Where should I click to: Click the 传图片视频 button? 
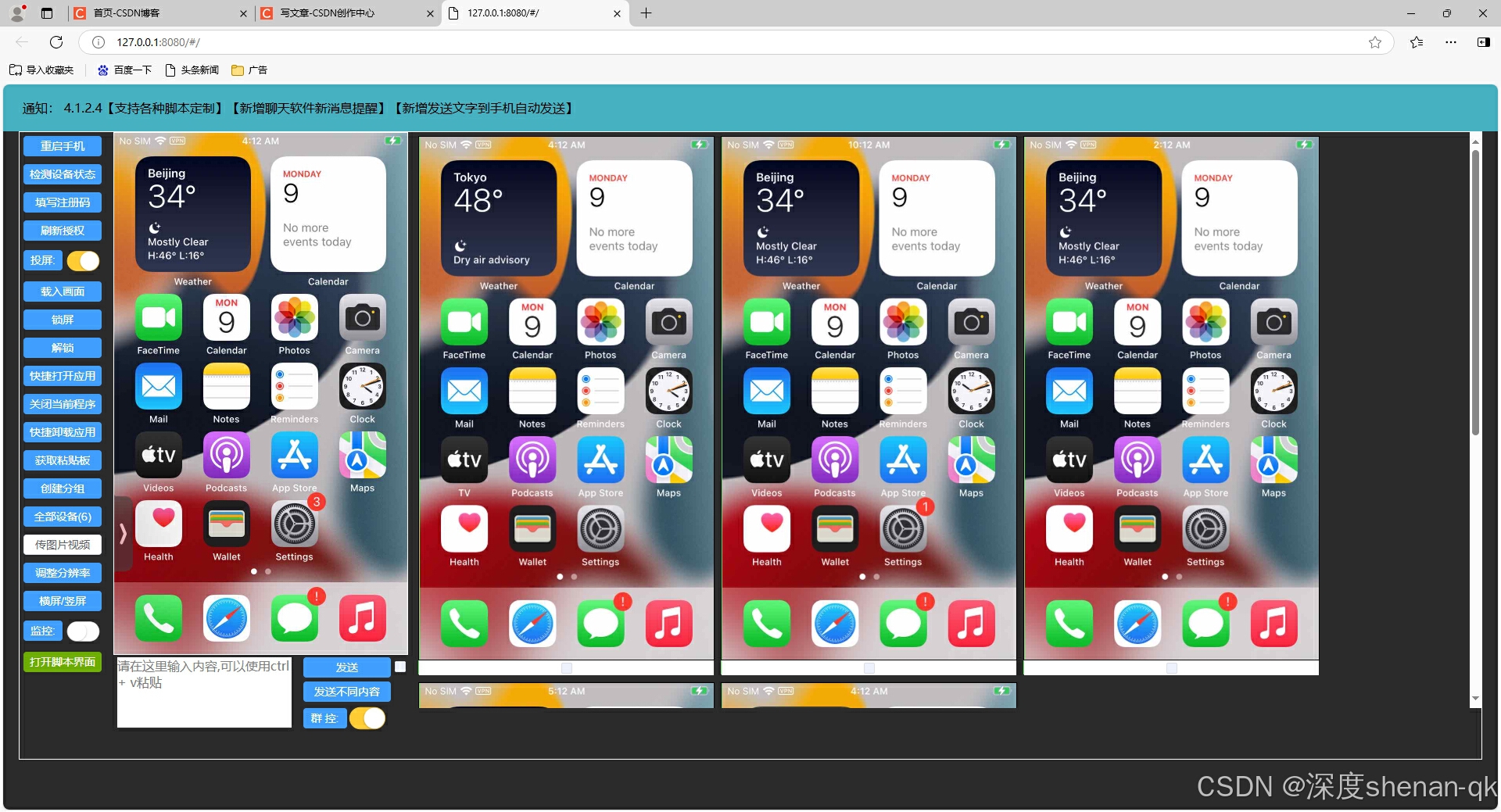tap(63, 545)
